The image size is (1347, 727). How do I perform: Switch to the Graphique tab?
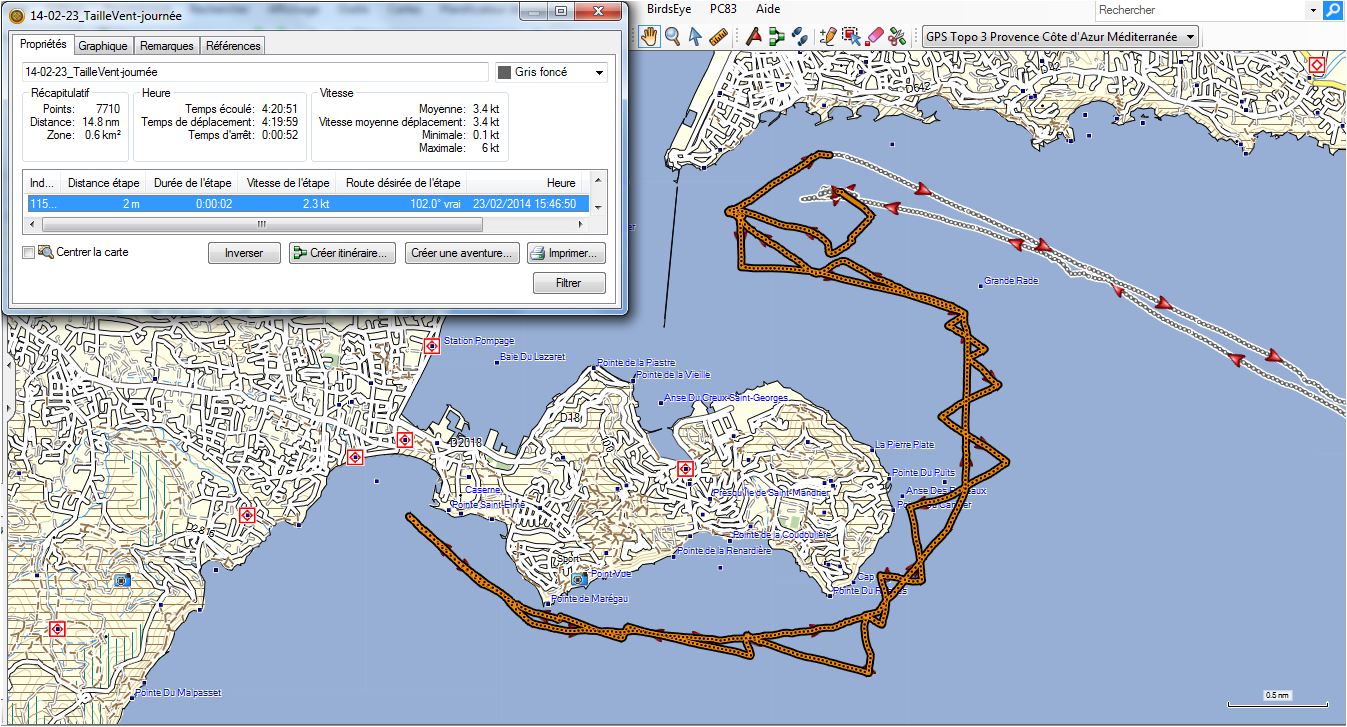pos(103,46)
